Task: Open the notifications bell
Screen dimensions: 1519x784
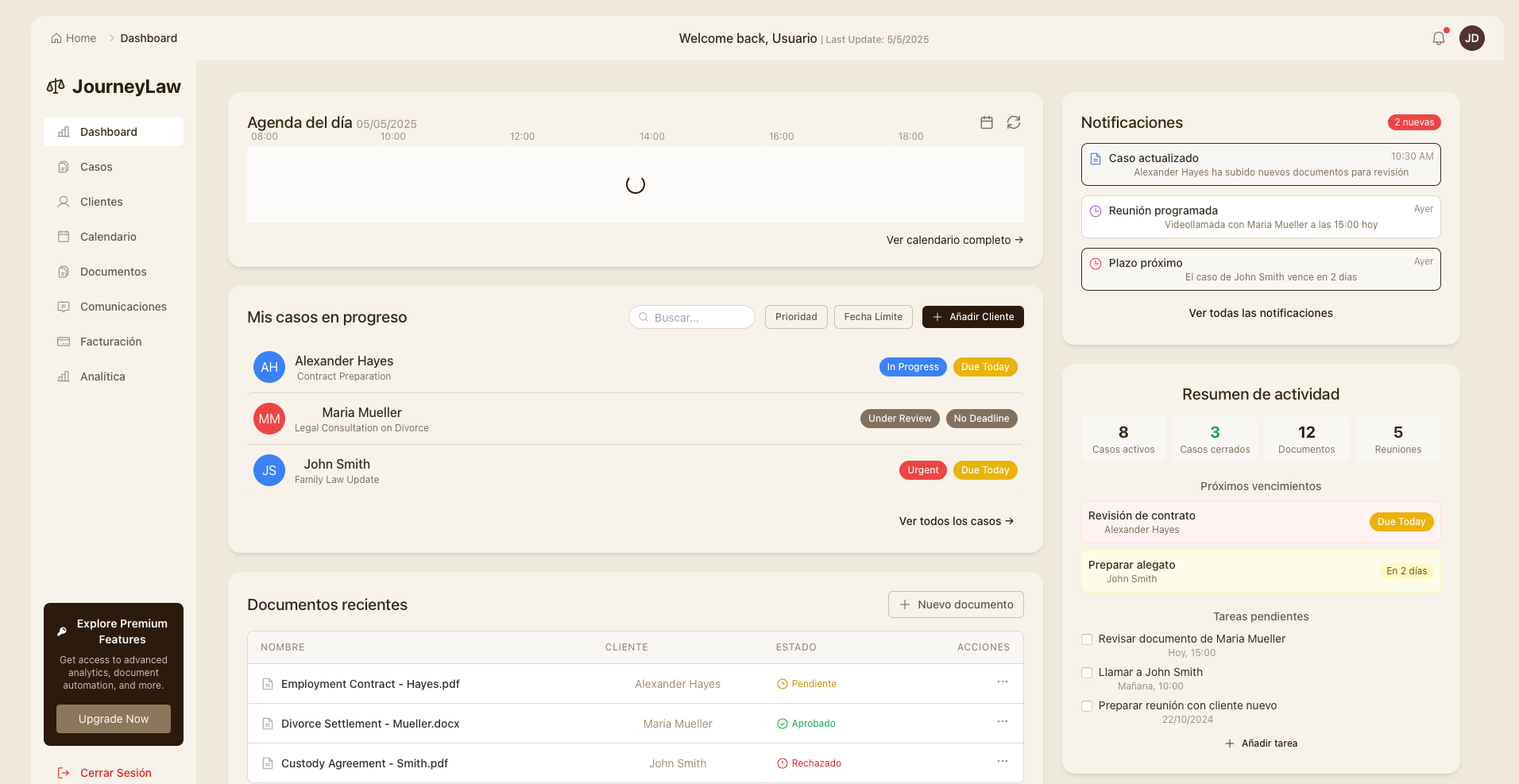Action: click(1438, 37)
